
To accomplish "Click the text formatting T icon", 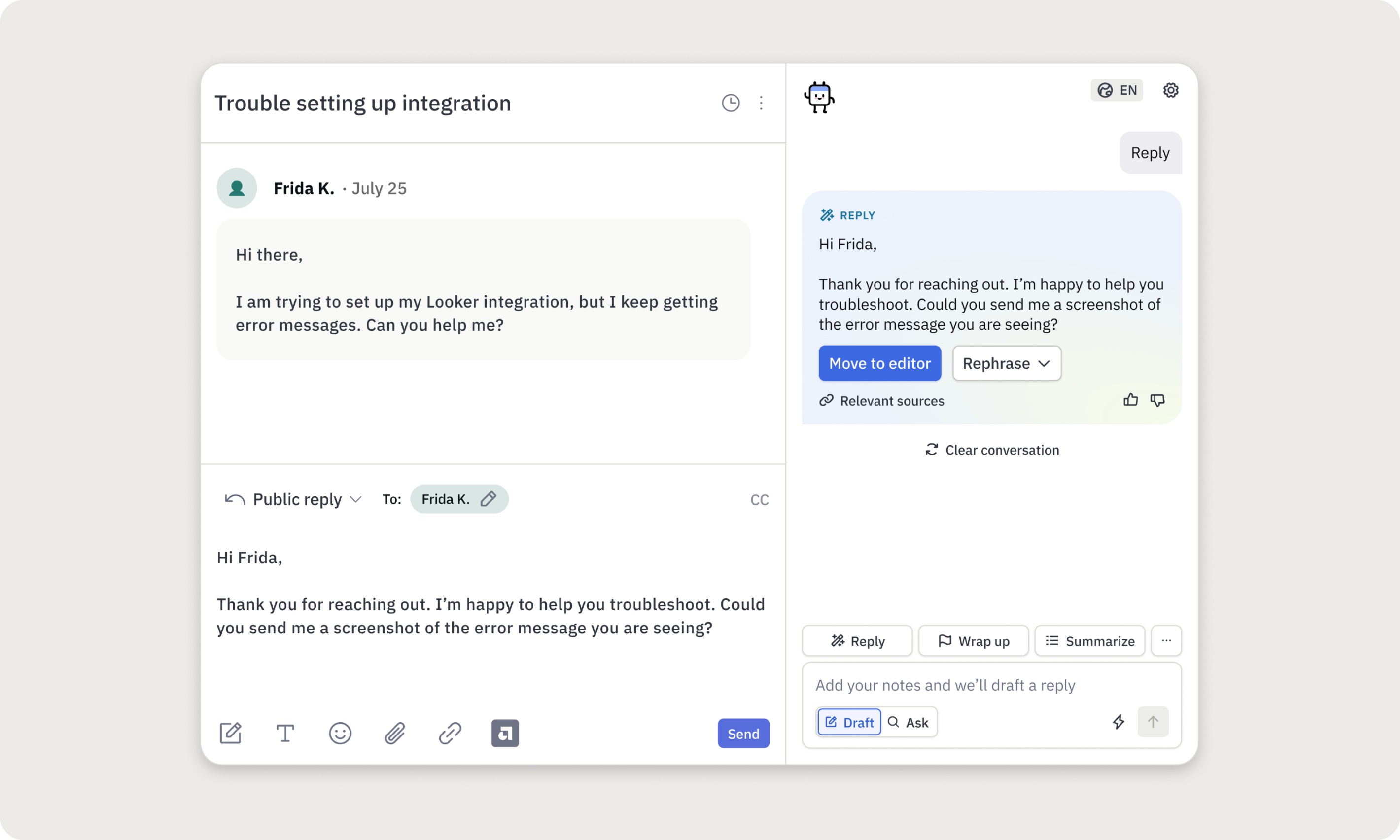I will [285, 734].
